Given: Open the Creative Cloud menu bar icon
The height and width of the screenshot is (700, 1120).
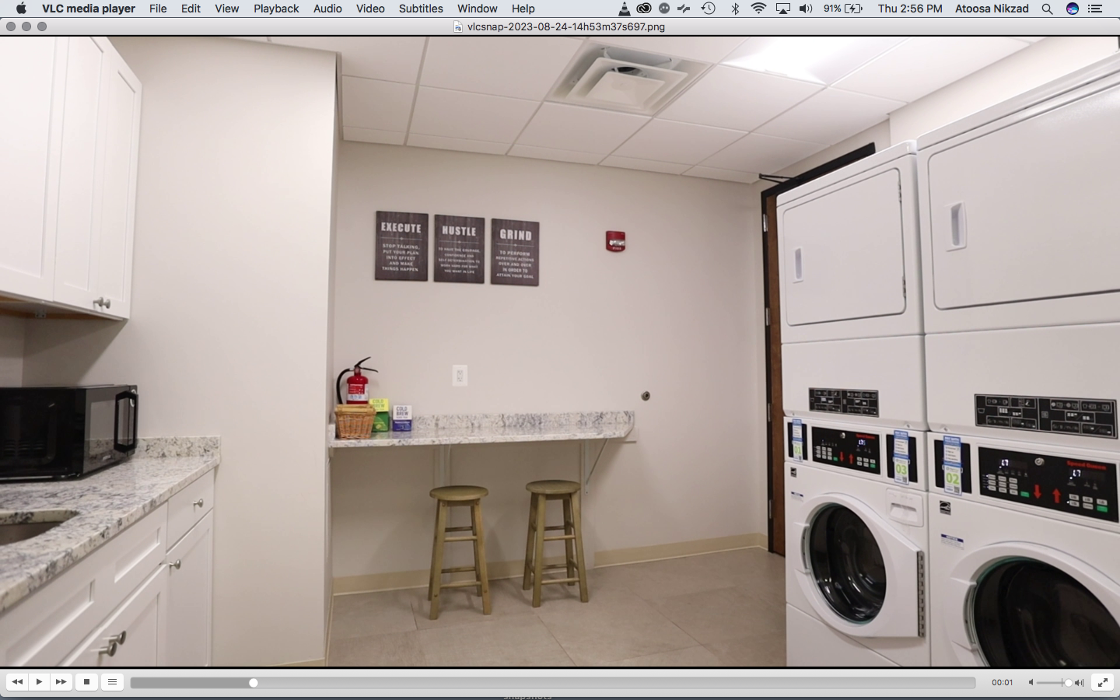Looking at the screenshot, I should pyautogui.click(x=644, y=8).
